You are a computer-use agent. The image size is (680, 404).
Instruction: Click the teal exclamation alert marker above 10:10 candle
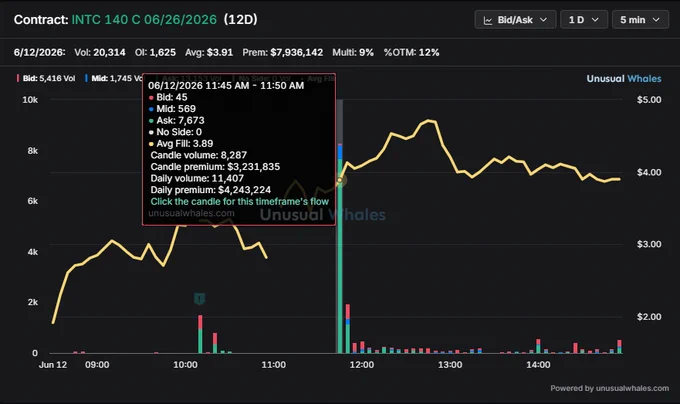[x=199, y=299]
